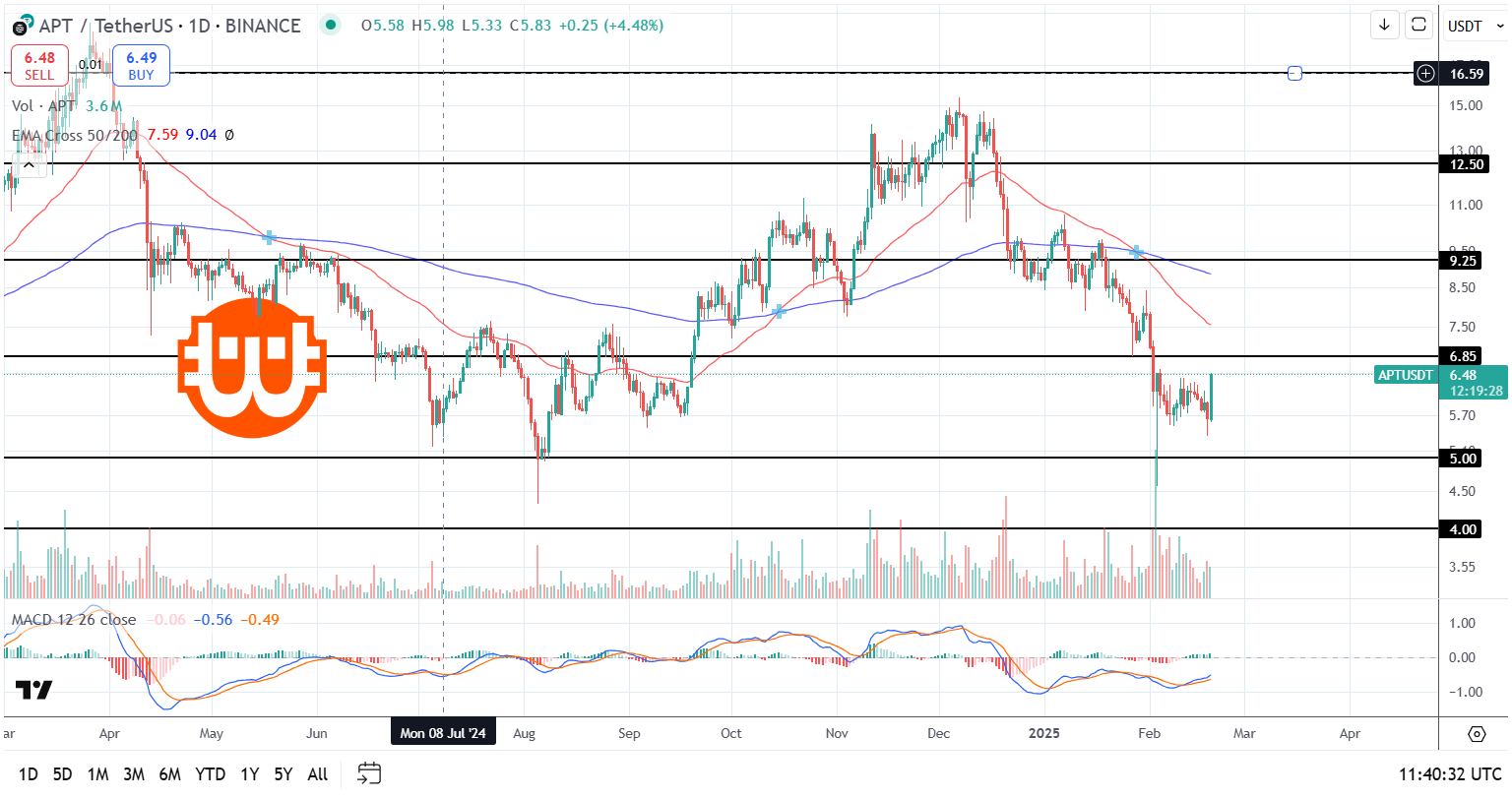Set range to All

point(317,774)
